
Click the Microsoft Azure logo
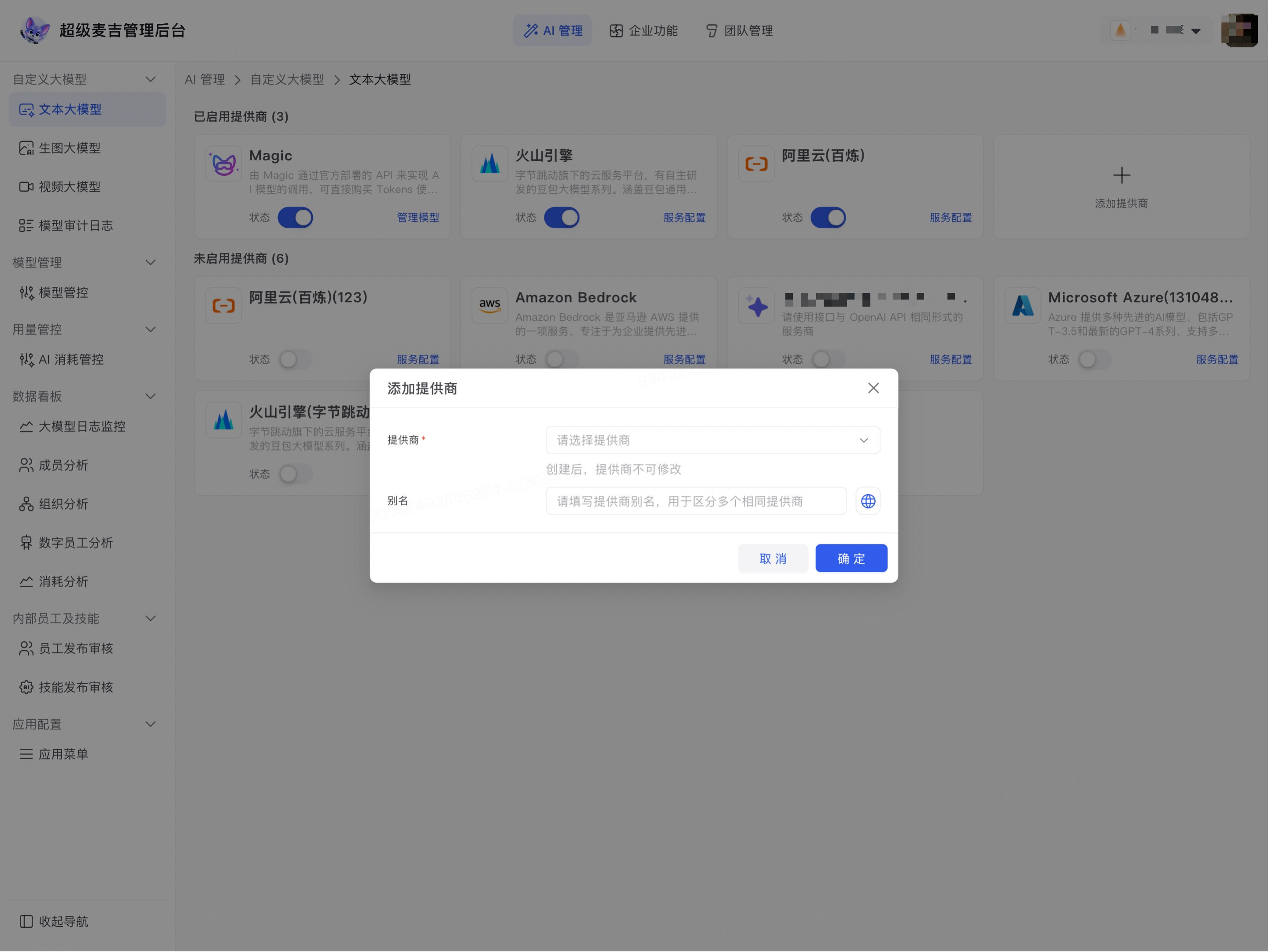point(1023,306)
